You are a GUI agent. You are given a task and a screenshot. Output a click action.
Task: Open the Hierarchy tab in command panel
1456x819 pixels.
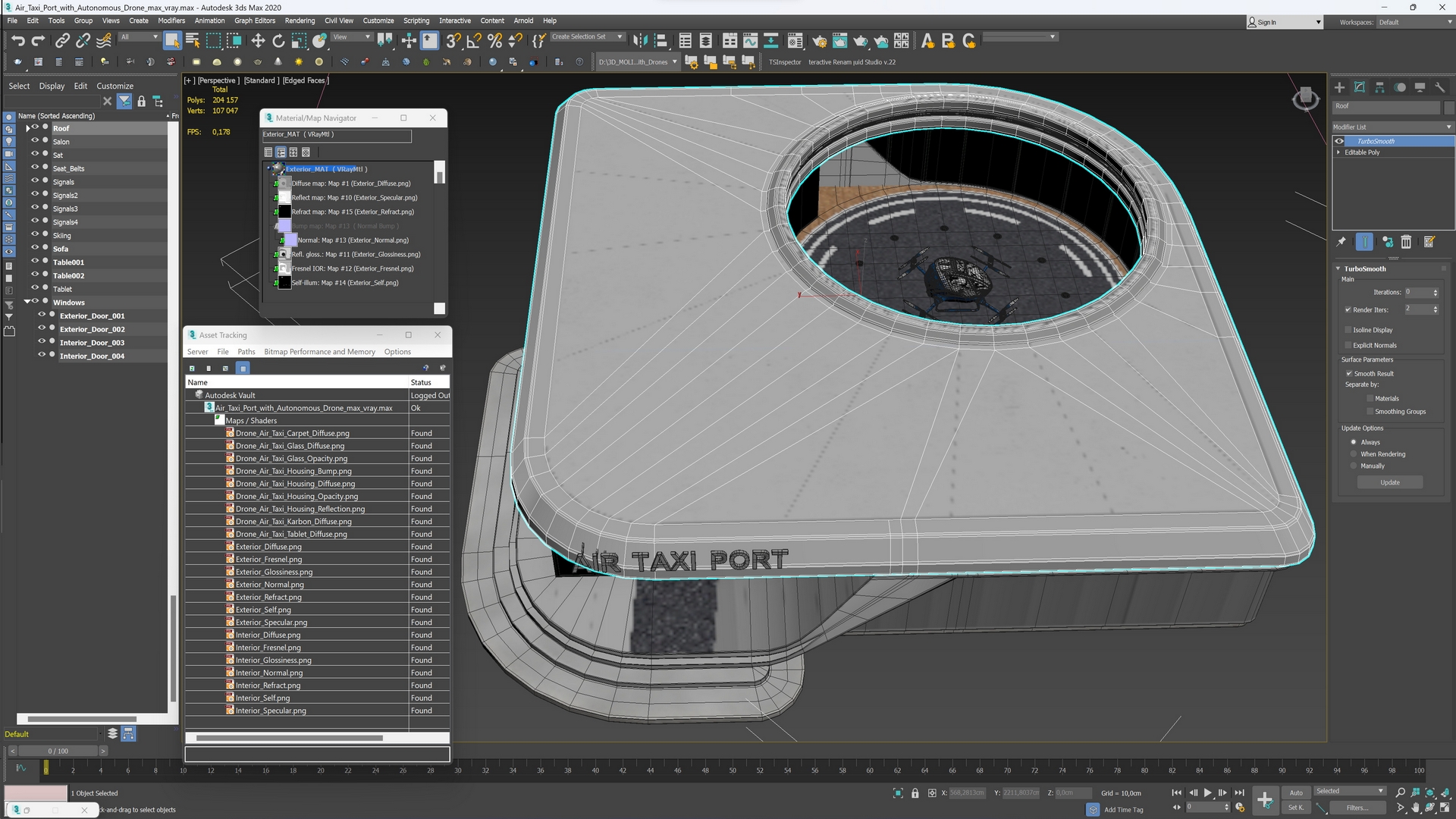(x=1379, y=87)
